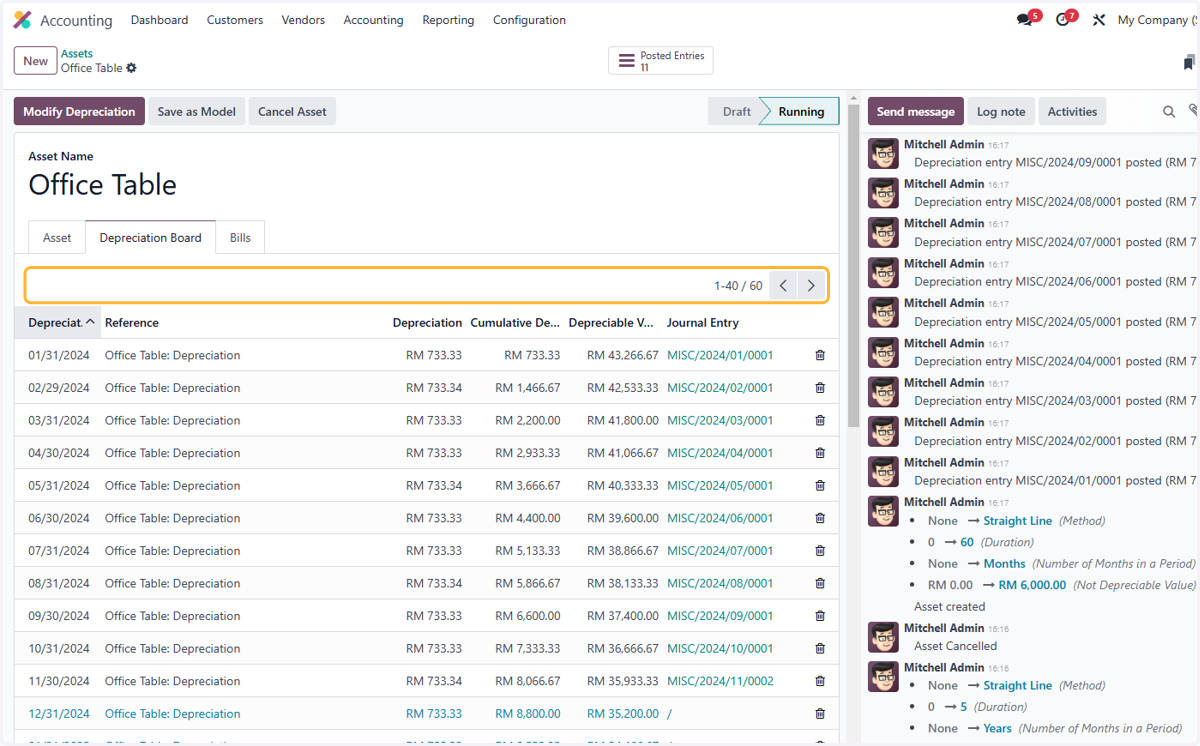
Task: Sort by the Cumulative Depreciation column header
Action: coord(515,322)
